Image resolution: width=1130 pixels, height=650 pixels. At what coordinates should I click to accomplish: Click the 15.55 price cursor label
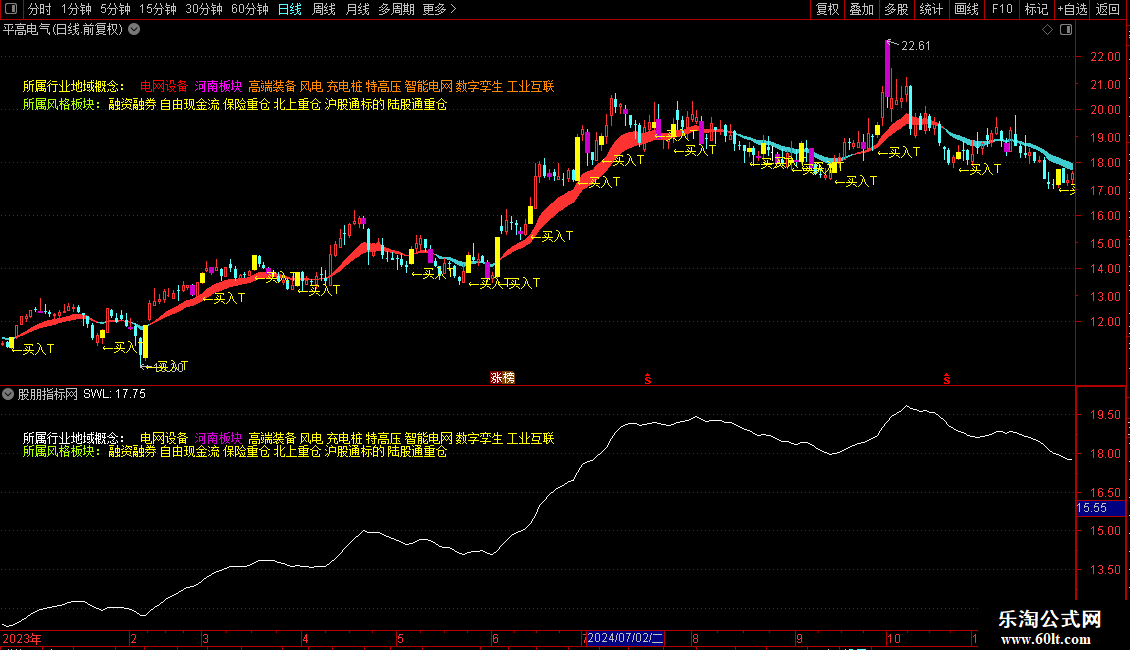click(1100, 508)
